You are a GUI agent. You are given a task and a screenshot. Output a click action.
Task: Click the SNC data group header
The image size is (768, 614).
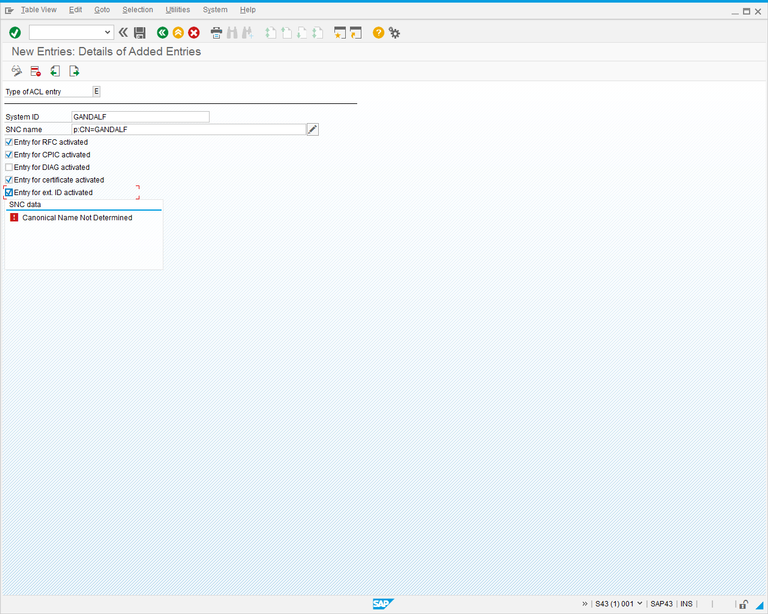(25, 205)
